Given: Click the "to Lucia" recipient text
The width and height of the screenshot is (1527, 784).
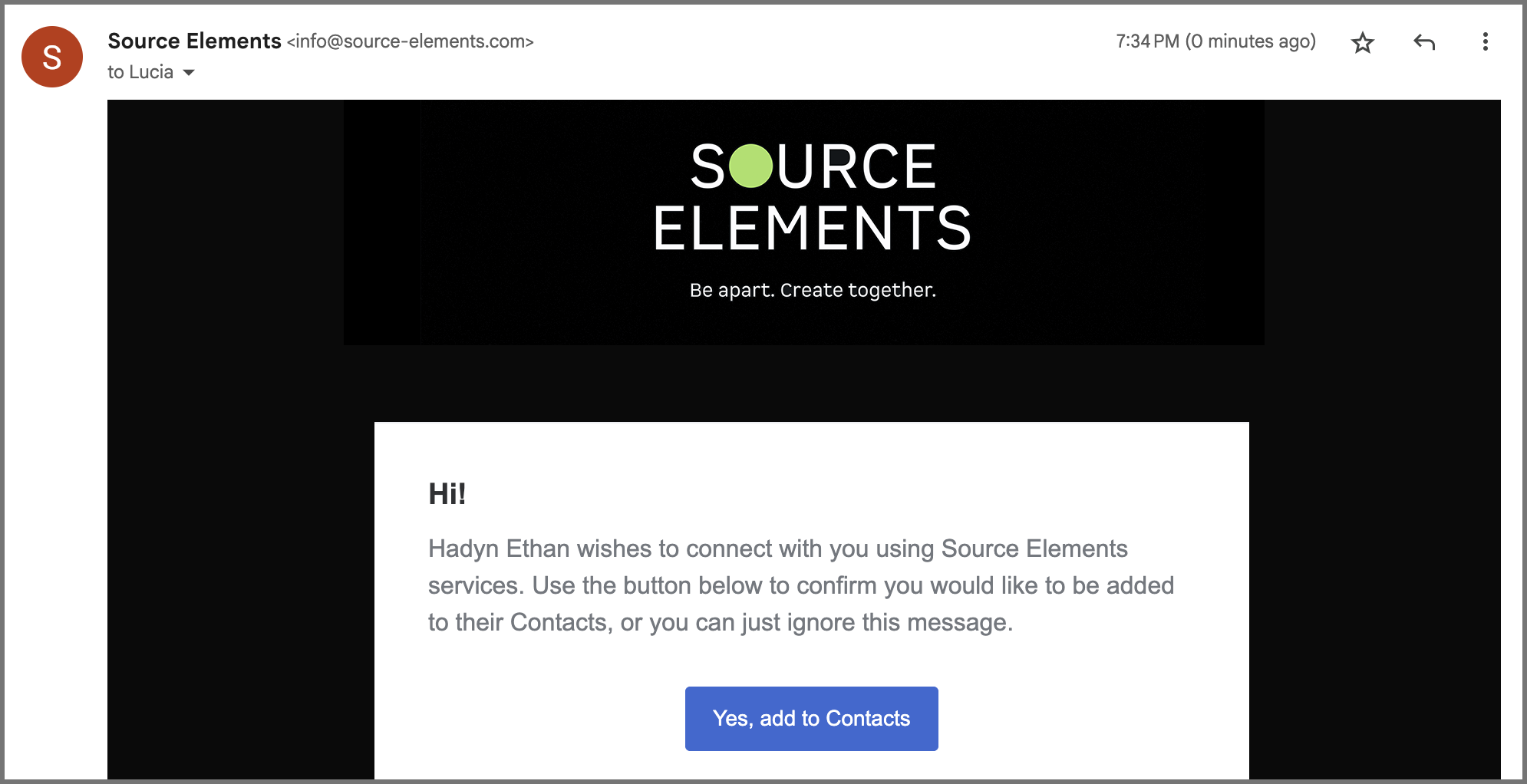Looking at the screenshot, I should [x=140, y=72].
